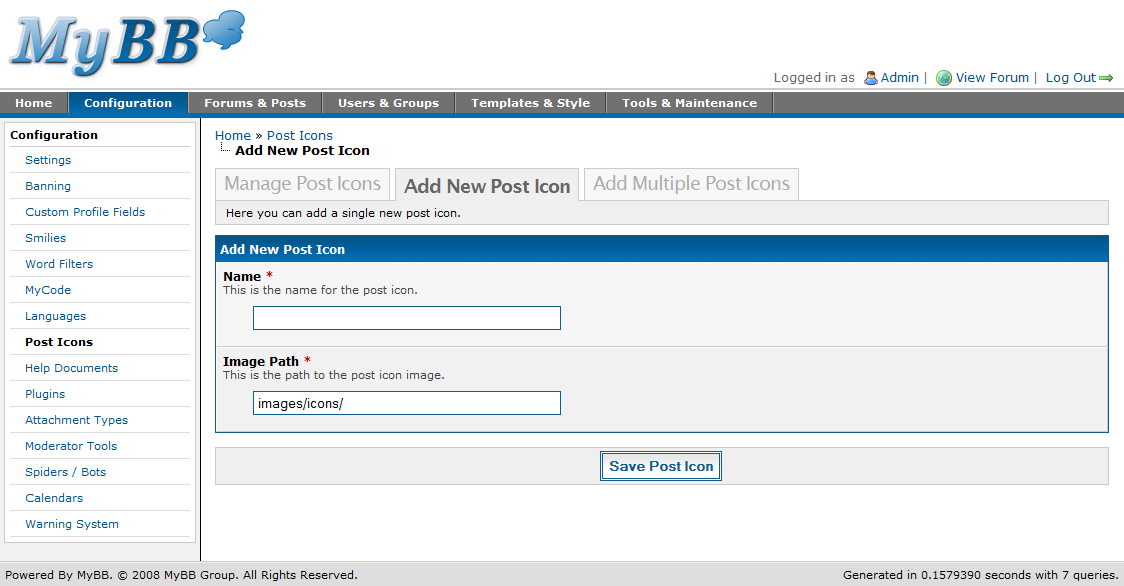Open Word Filters settings
The height and width of the screenshot is (586, 1124).
(x=59, y=264)
